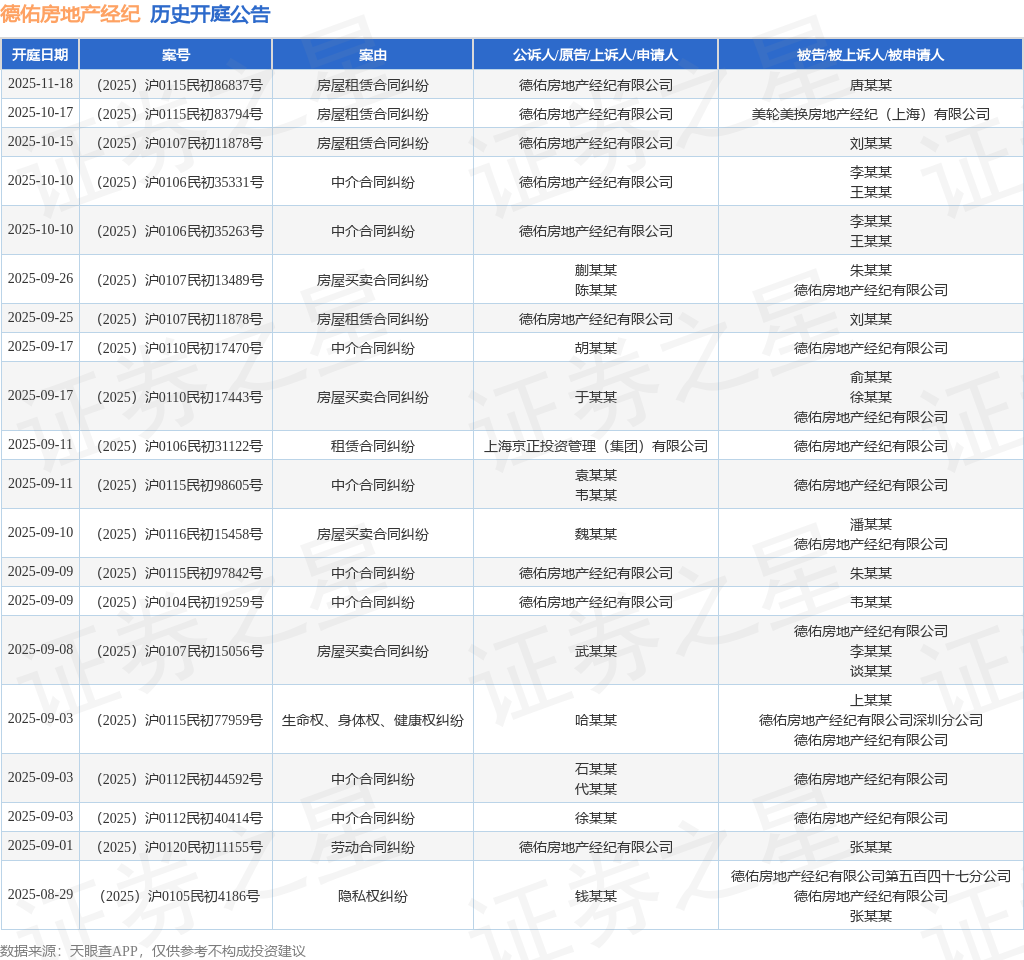Click defendant 俞某某
This screenshot has height=960, width=1024.
click(871, 377)
